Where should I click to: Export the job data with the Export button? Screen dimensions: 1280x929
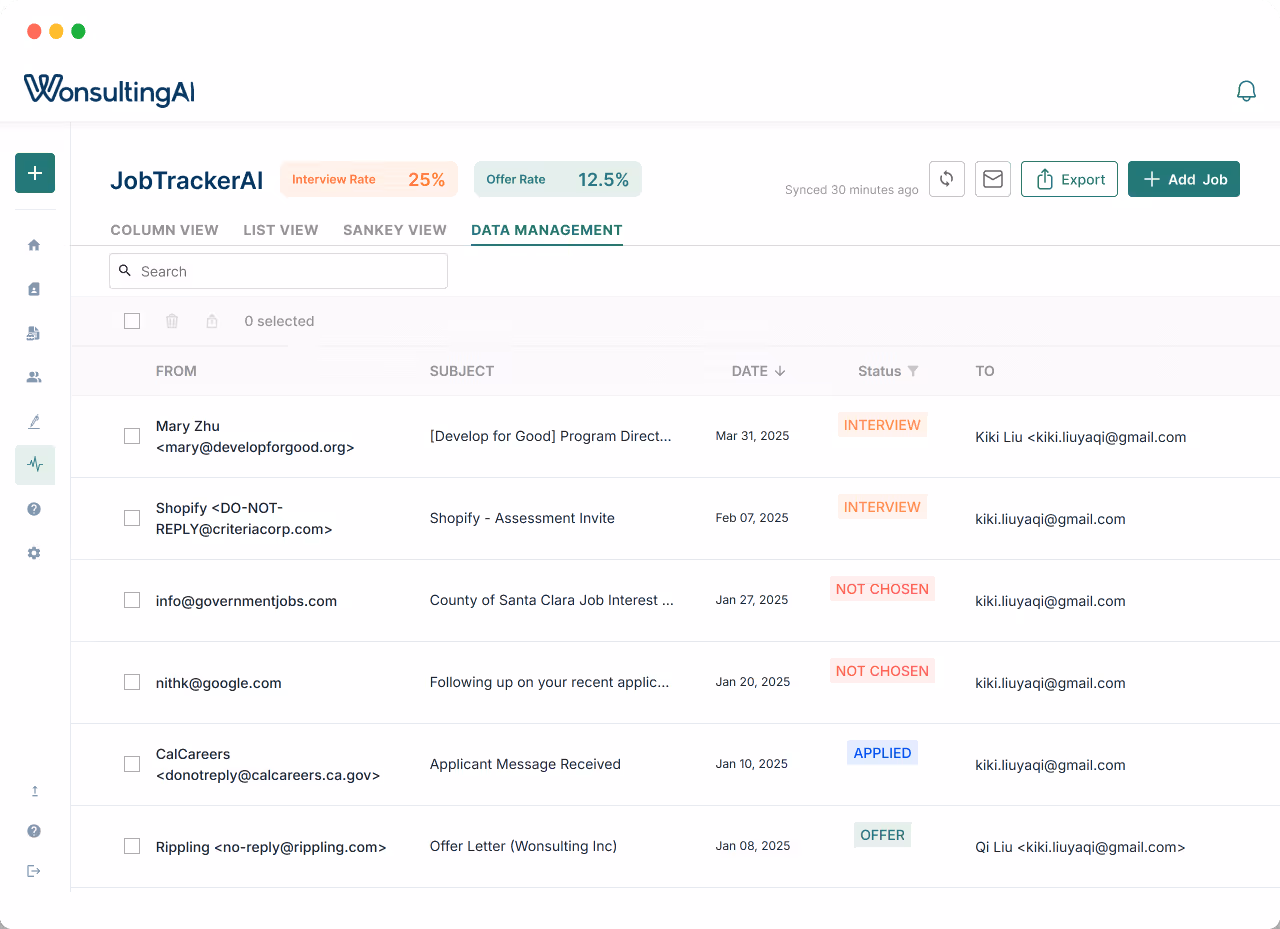click(x=1069, y=179)
